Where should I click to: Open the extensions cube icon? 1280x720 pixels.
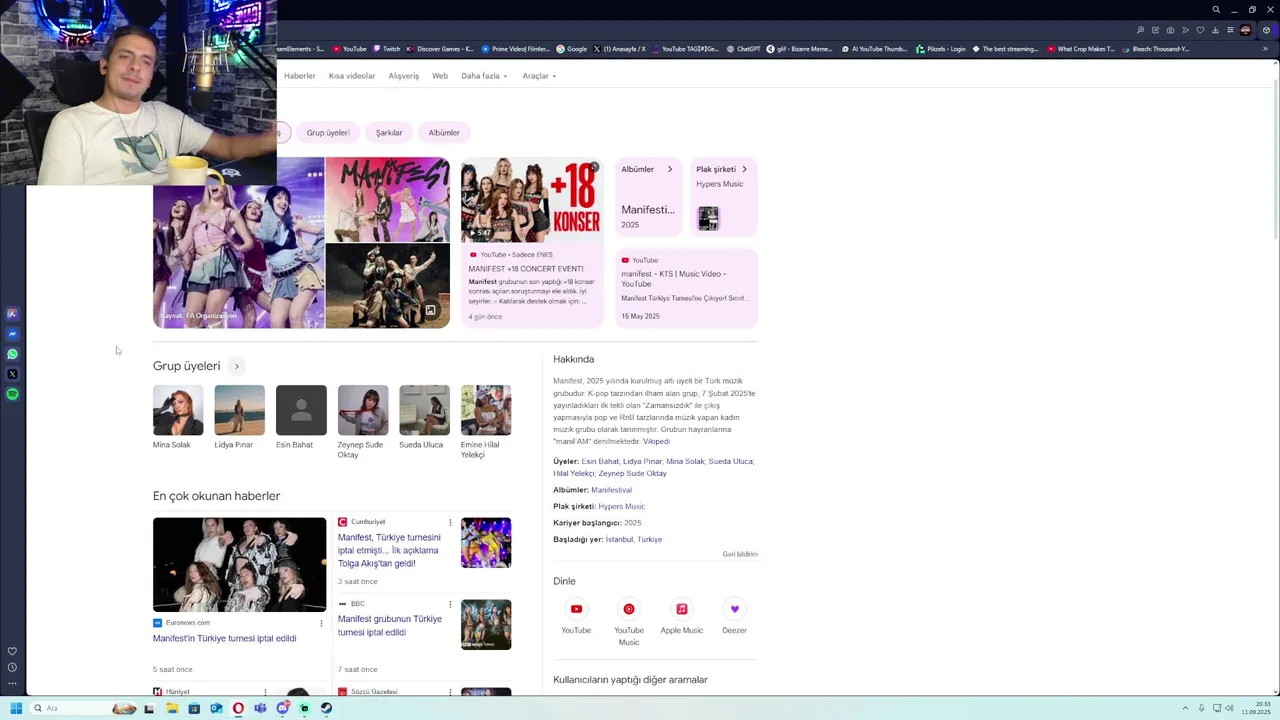tap(1266, 30)
